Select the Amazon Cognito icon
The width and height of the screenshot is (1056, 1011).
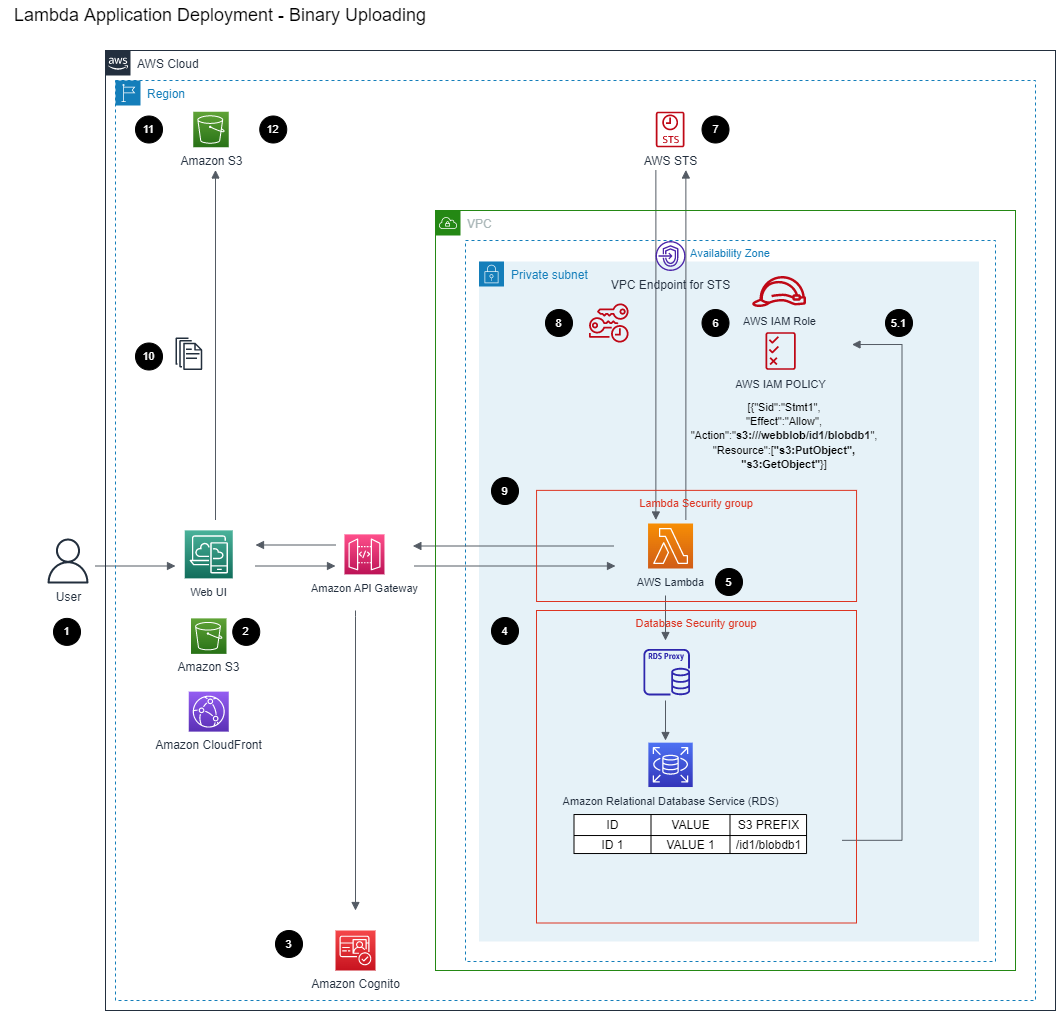[x=356, y=950]
